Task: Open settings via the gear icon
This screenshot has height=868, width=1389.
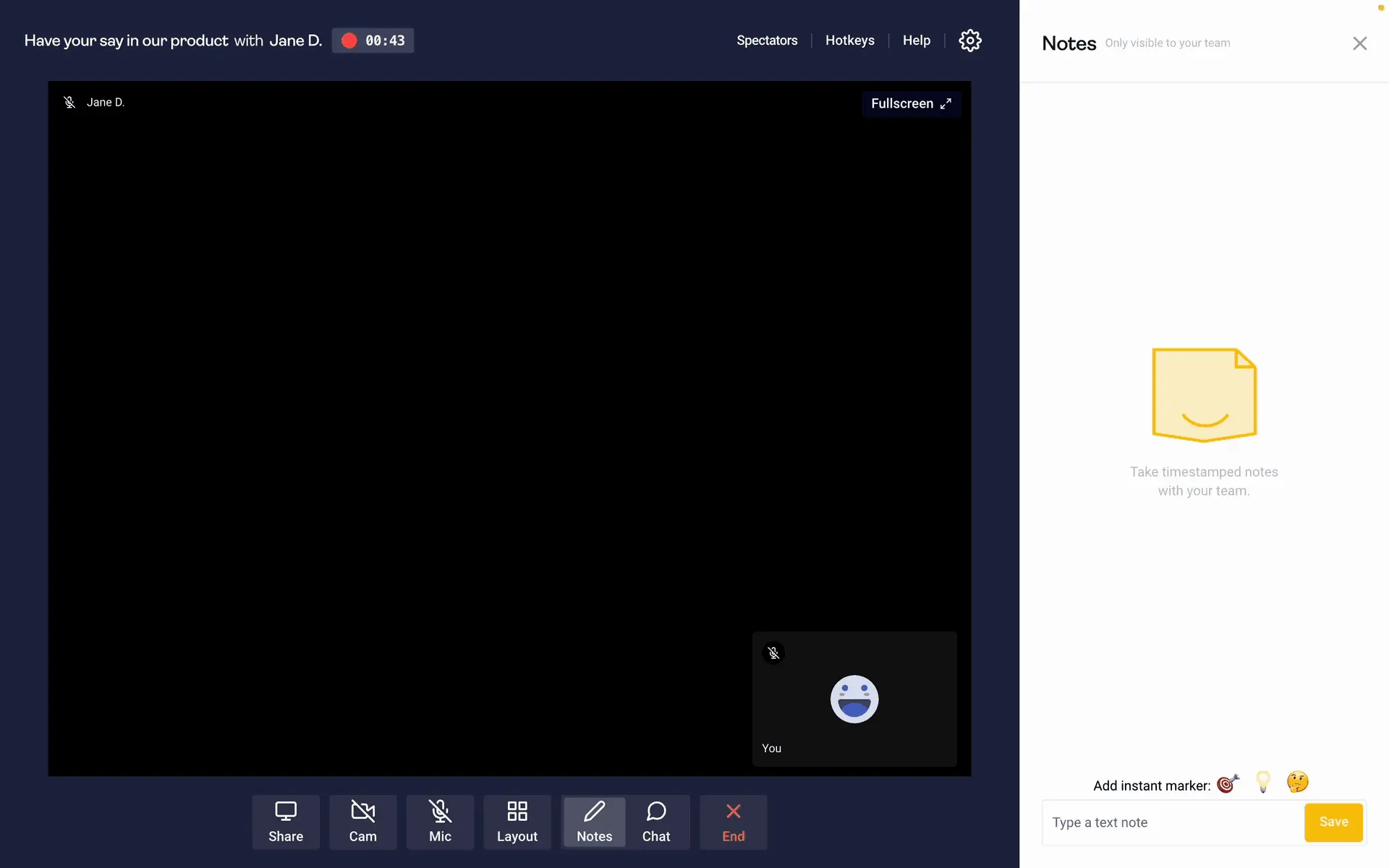Action: click(970, 41)
